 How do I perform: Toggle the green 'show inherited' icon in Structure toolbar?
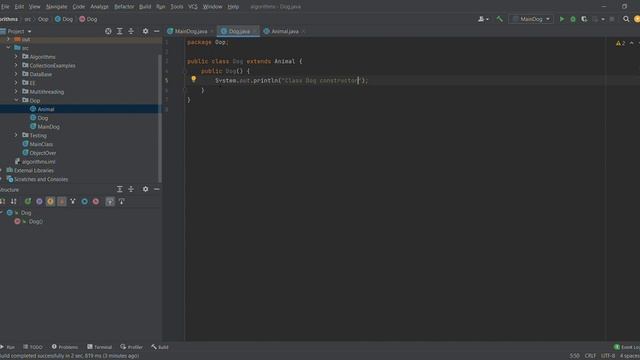(x=28, y=201)
